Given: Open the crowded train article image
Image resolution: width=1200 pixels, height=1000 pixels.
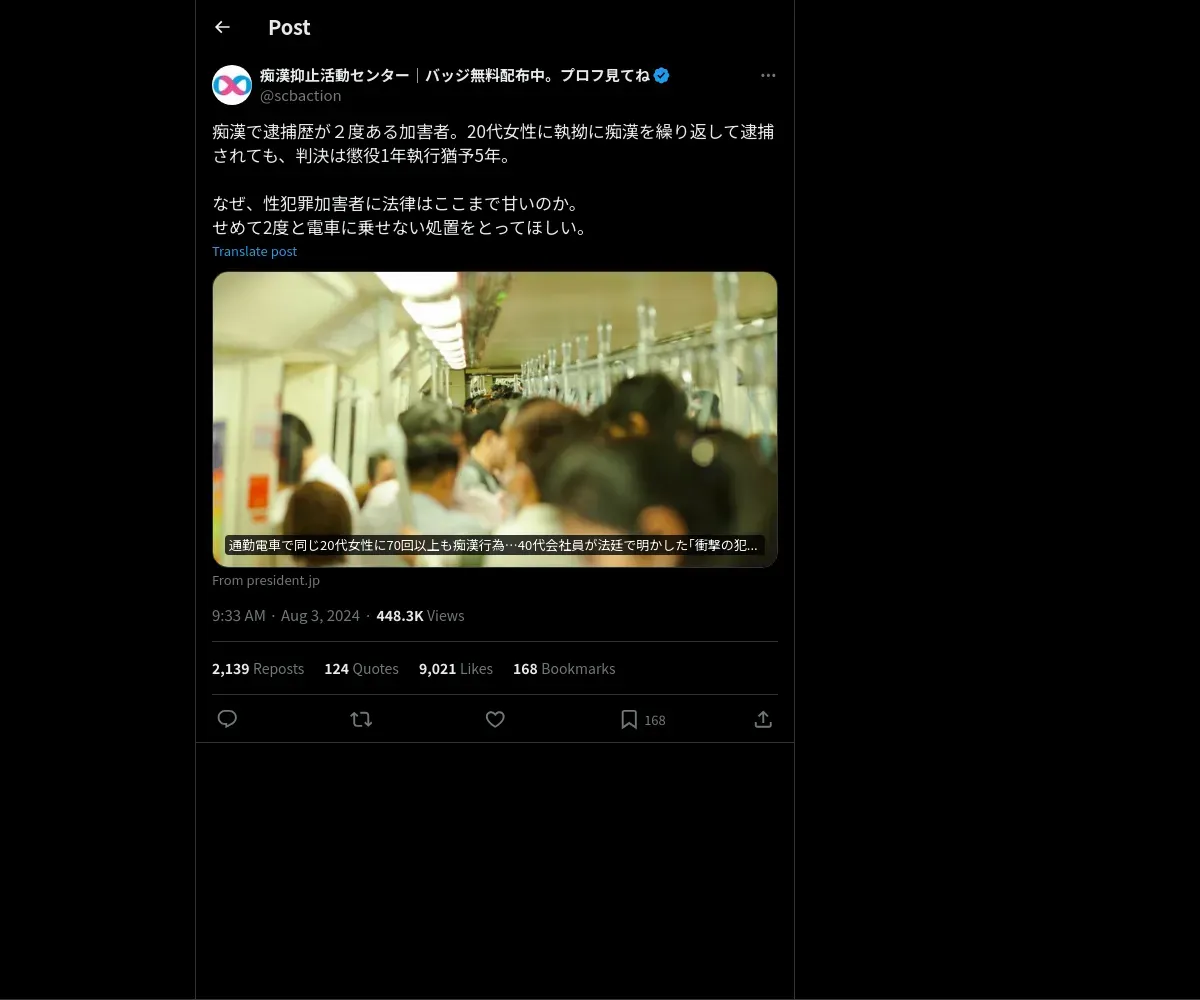Looking at the screenshot, I should pos(495,419).
